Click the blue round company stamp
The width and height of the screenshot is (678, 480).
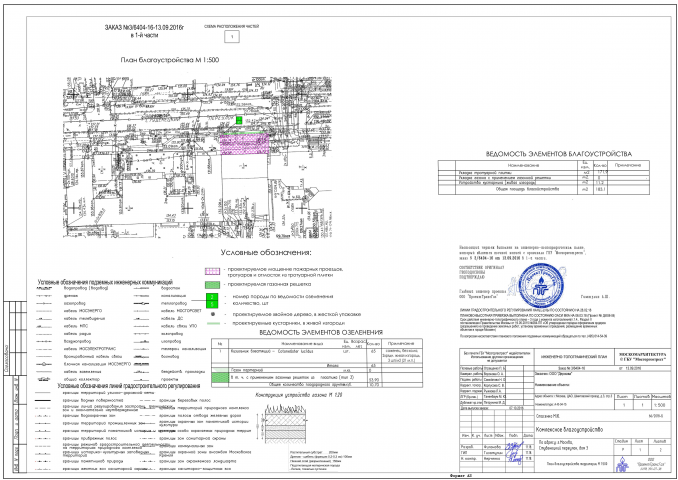pos(540,286)
